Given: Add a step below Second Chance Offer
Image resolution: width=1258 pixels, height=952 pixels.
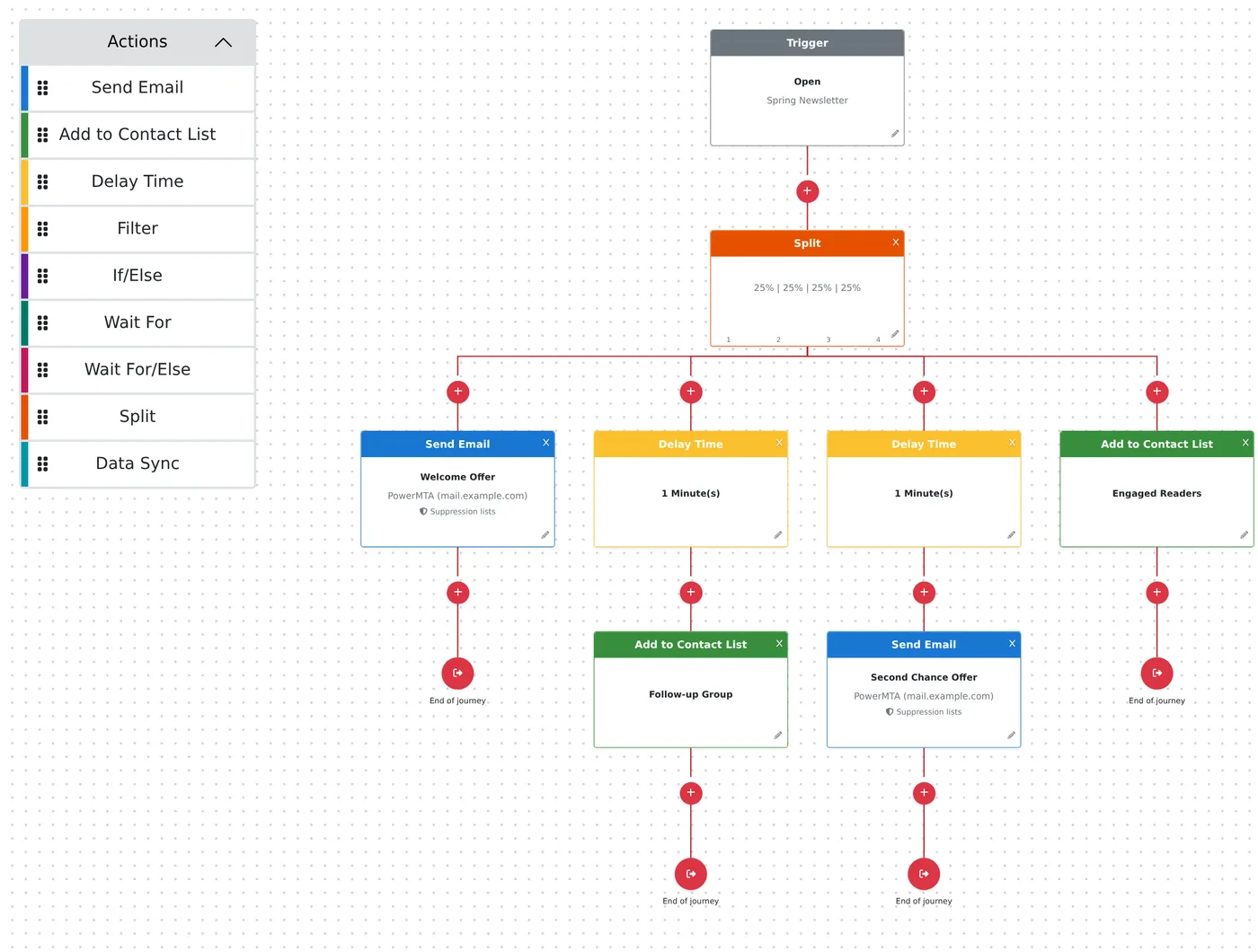Looking at the screenshot, I should click(924, 793).
